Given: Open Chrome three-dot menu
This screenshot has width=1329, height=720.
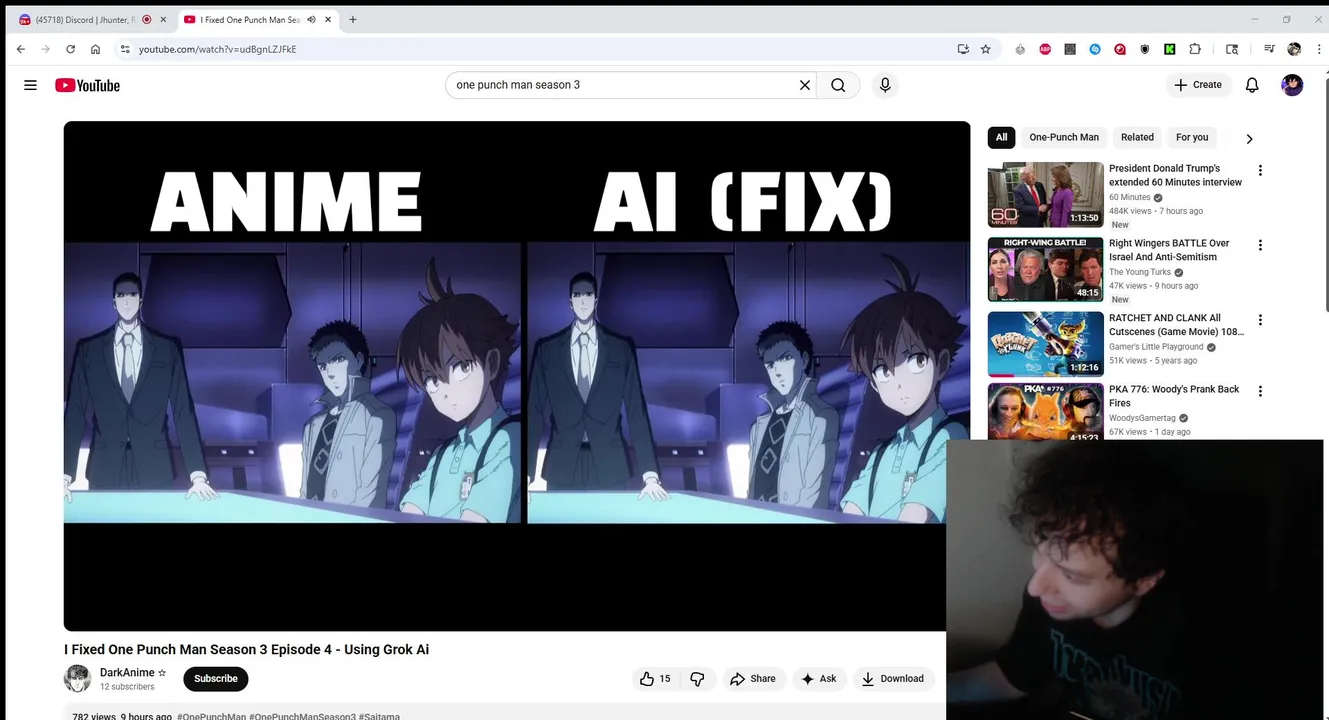Looking at the screenshot, I should (1318, 49).
